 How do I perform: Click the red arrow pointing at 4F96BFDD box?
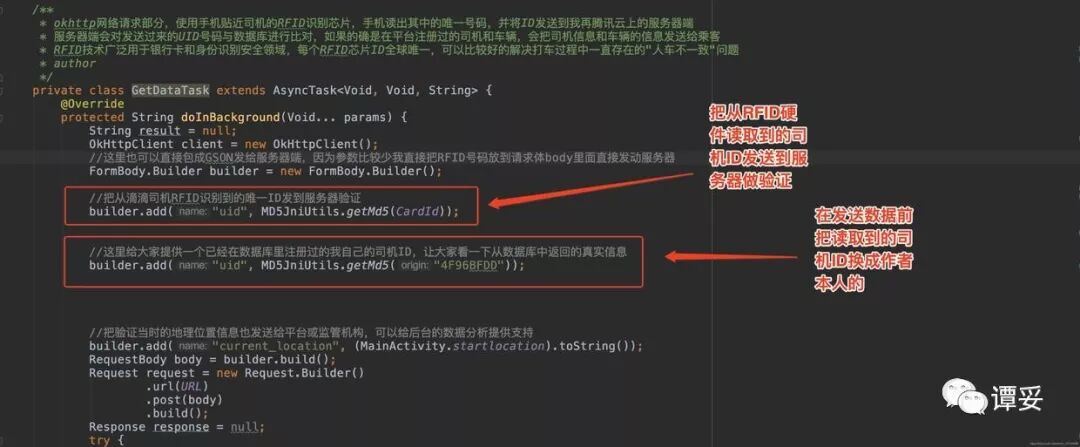click(734, 257)
